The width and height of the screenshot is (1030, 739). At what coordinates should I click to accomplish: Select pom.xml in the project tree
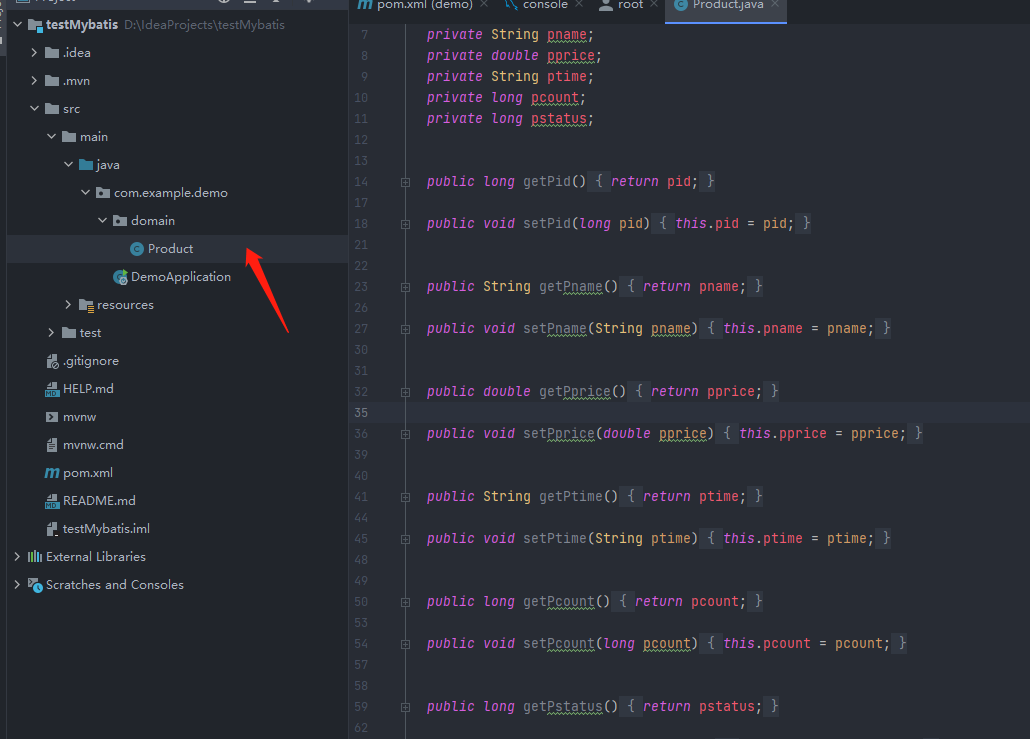point(87,473)
